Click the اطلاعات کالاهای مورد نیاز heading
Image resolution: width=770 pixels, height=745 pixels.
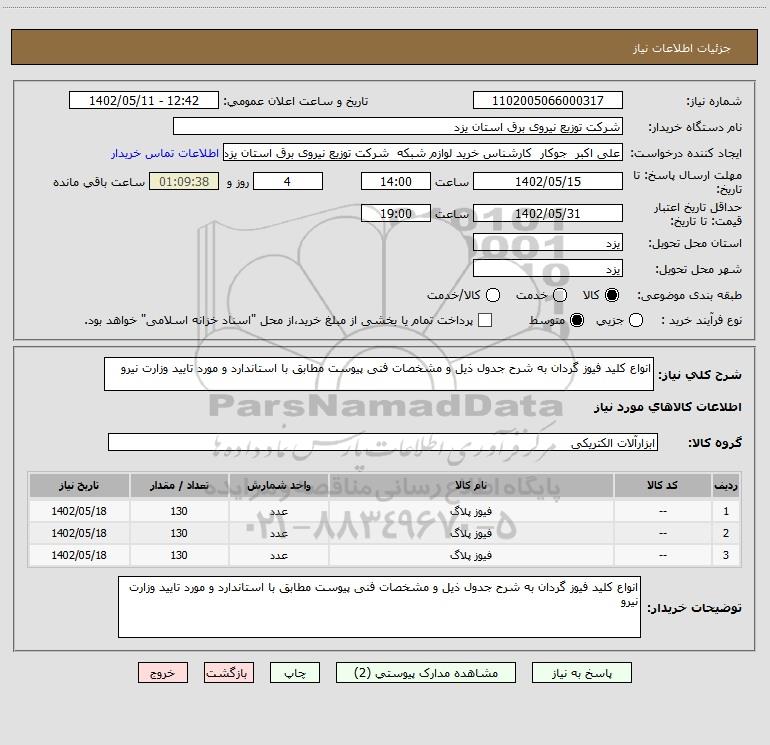click(667, 407)
